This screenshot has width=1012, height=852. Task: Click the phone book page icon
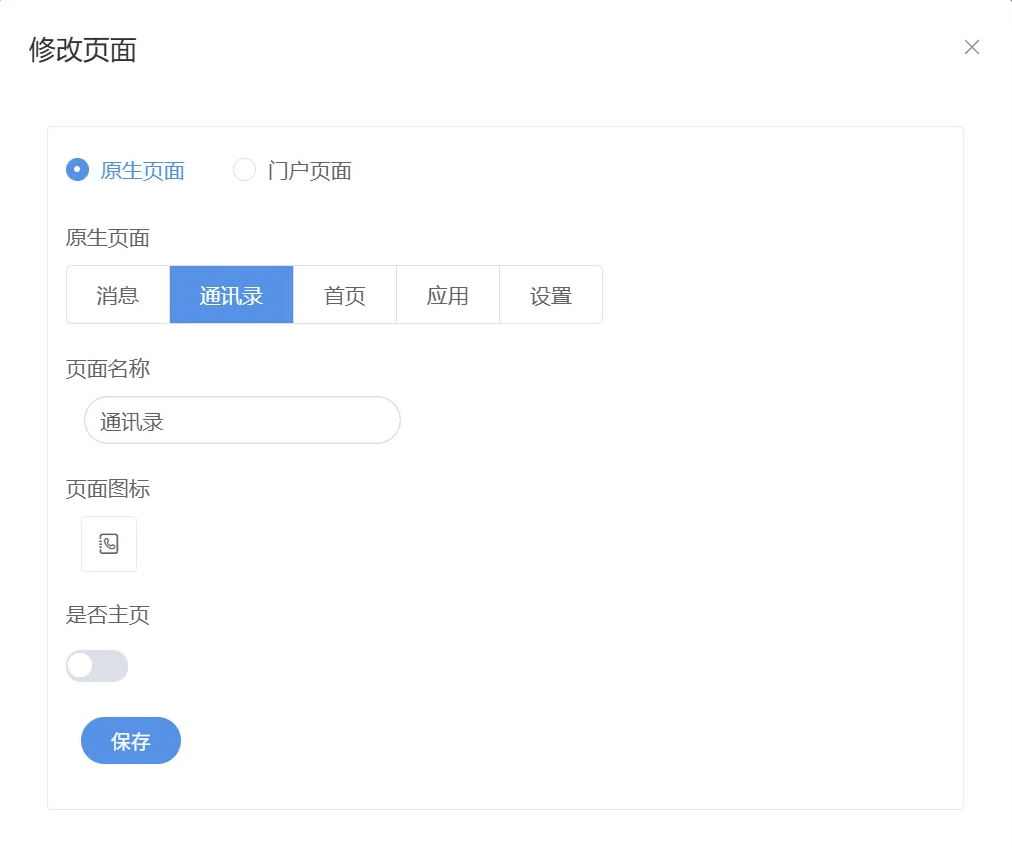pyautogui.click(x=109, y=544)
